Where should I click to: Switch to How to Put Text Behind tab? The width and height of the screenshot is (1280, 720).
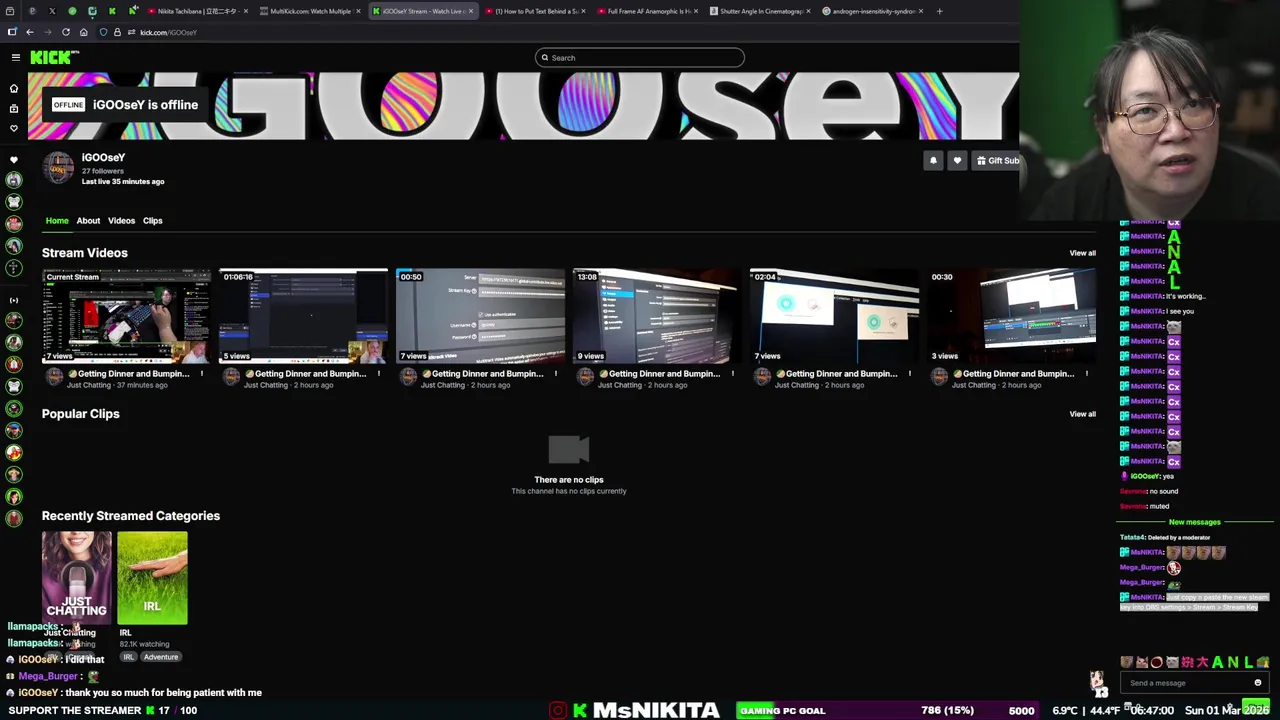click(537, 11)
